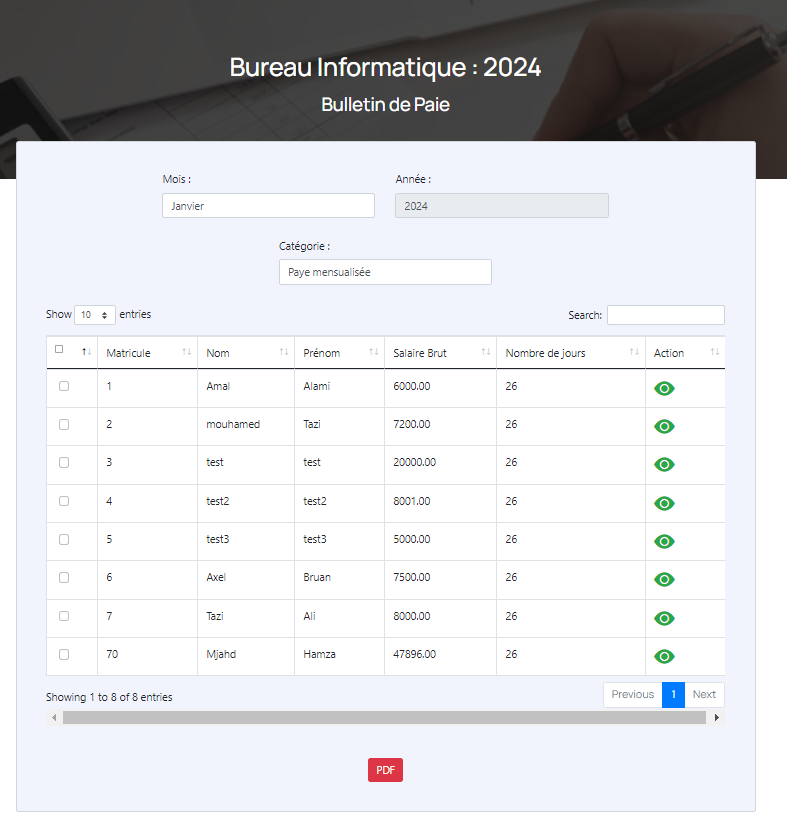Open the Show entries count dropdown
This screenshot has width=787, height=821.
(x=95, y=315)
